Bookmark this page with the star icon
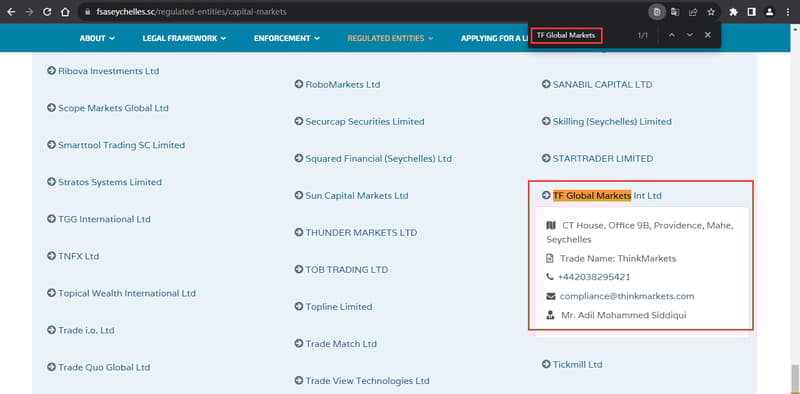The width and height of the screenshot is (800, 394). click(711, 12)
